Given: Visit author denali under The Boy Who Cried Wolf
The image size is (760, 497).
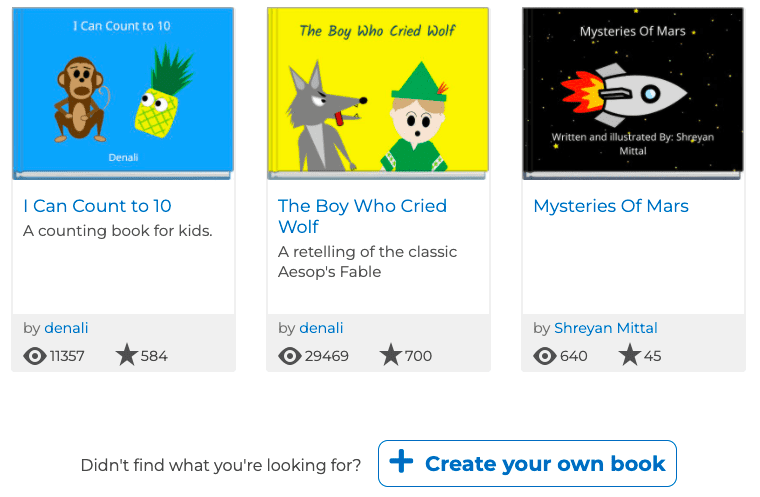Looking at the screenshot, I should [321, 328].
